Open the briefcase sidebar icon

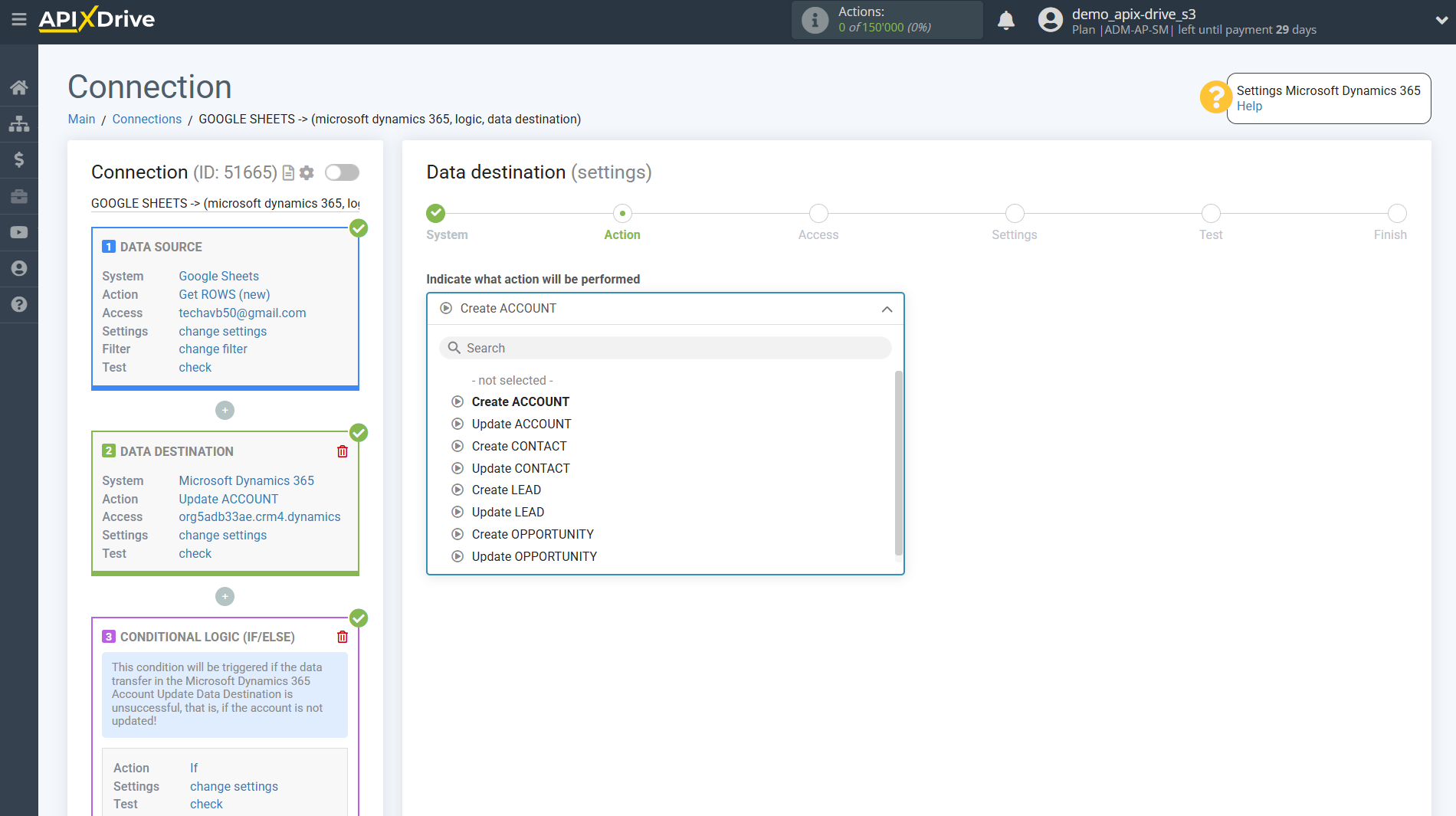click(x=19, y=196)
